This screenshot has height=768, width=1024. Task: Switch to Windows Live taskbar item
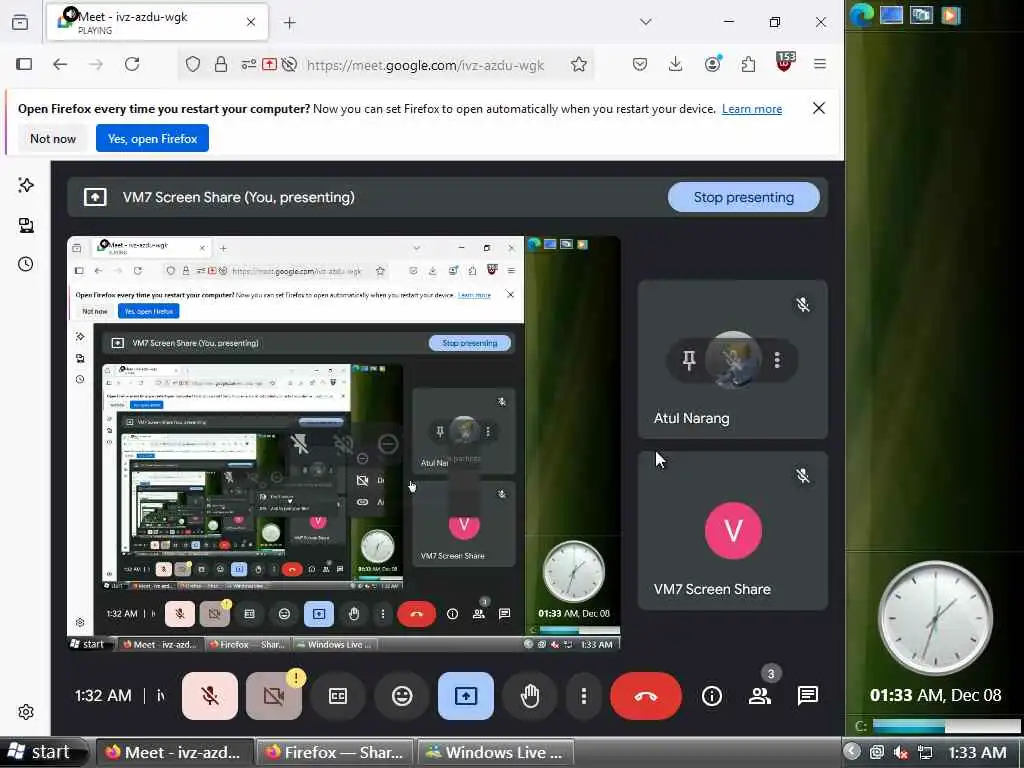click(x=495, y=752)
